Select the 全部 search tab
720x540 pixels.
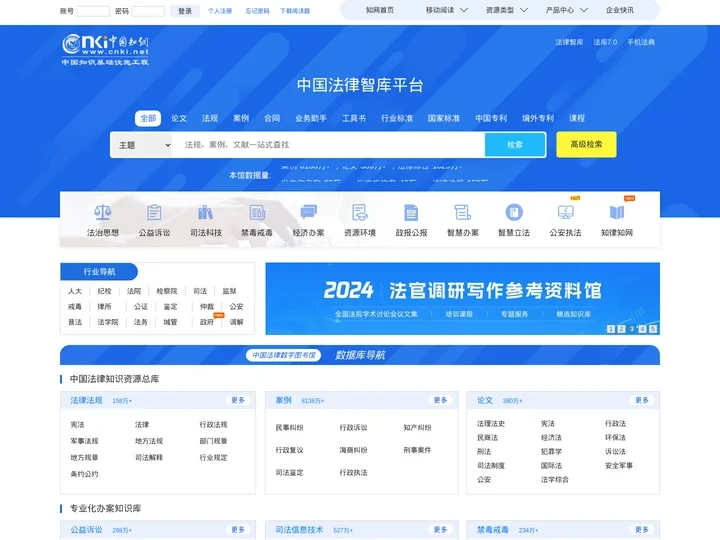(148, 118)
